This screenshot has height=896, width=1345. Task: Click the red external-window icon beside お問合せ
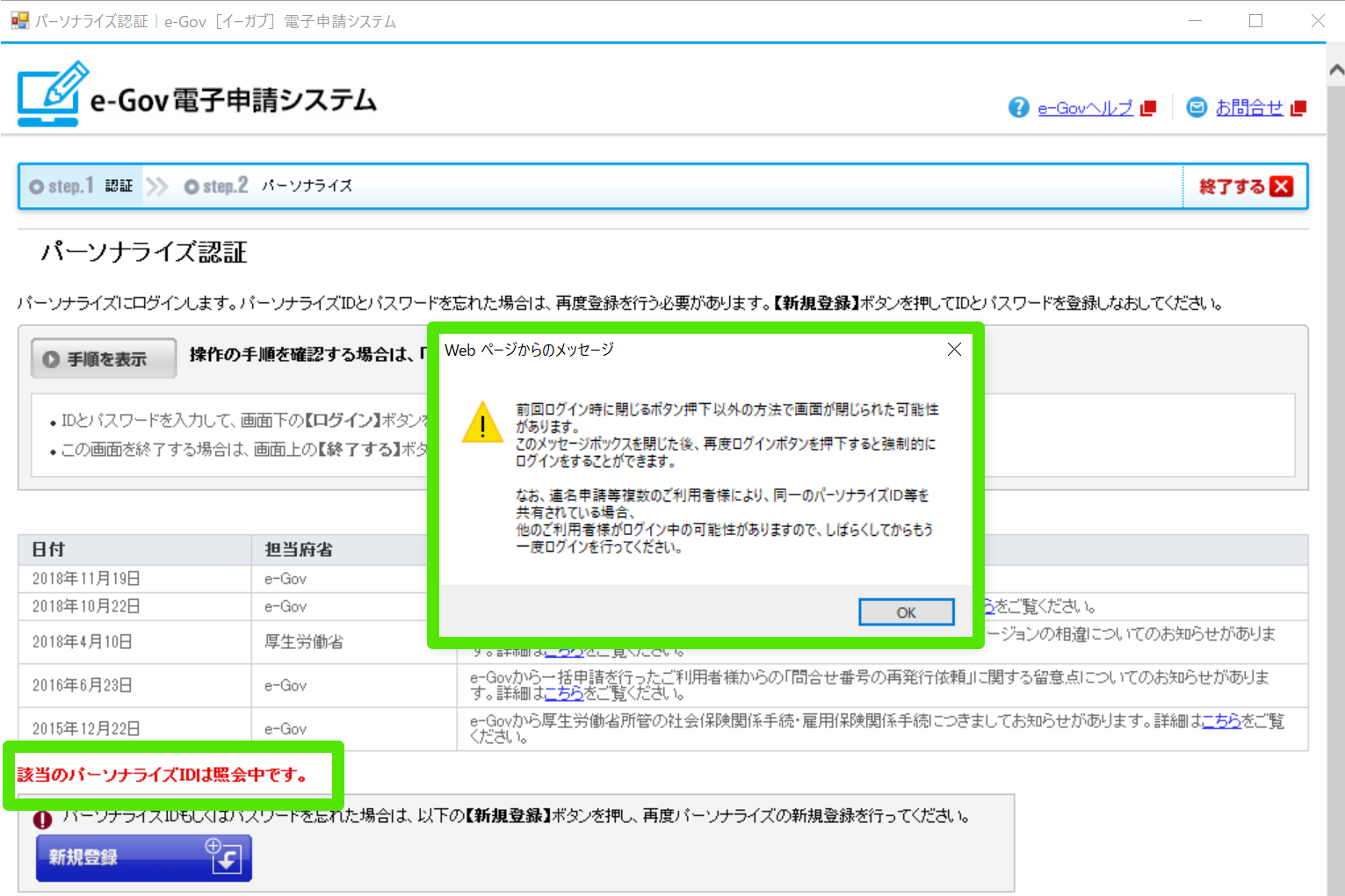(1298, 108)
